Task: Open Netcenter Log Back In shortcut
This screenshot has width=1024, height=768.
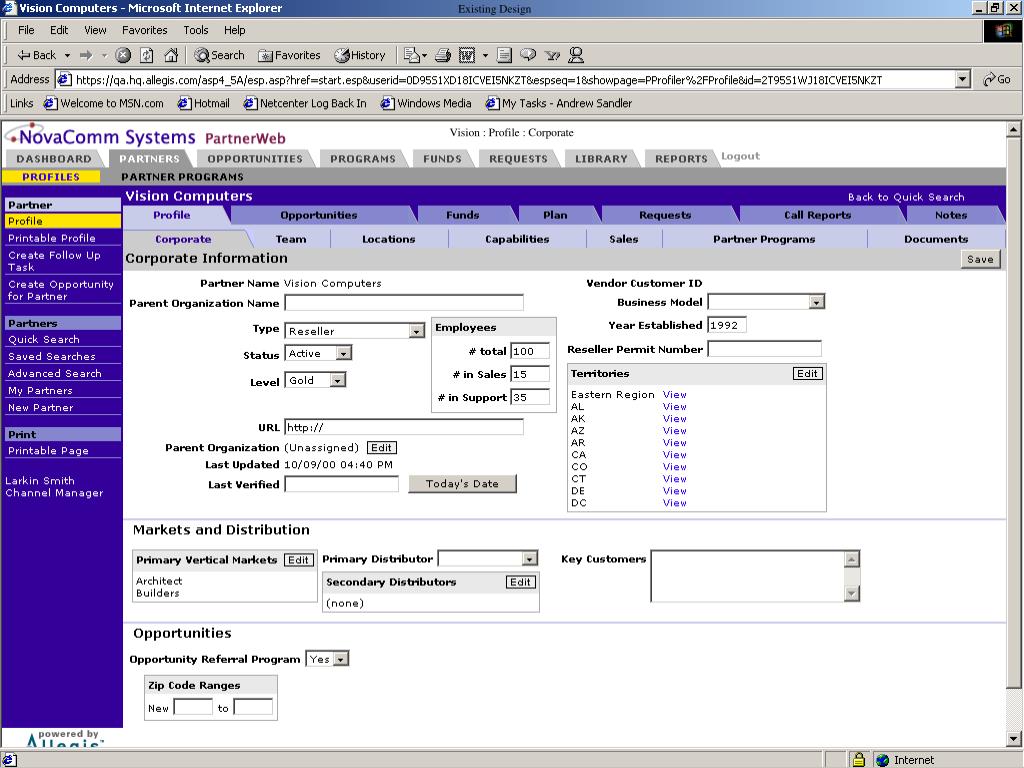Action: pyautogui.click(x=305, y=103)
